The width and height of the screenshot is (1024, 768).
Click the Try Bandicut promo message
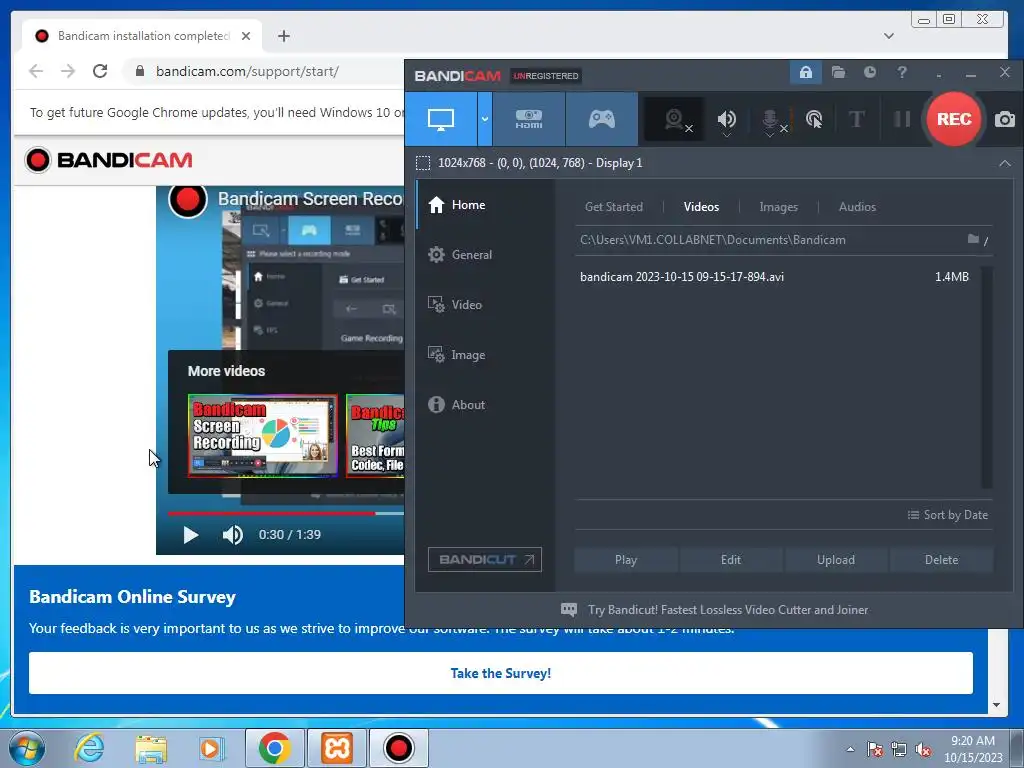714,610
